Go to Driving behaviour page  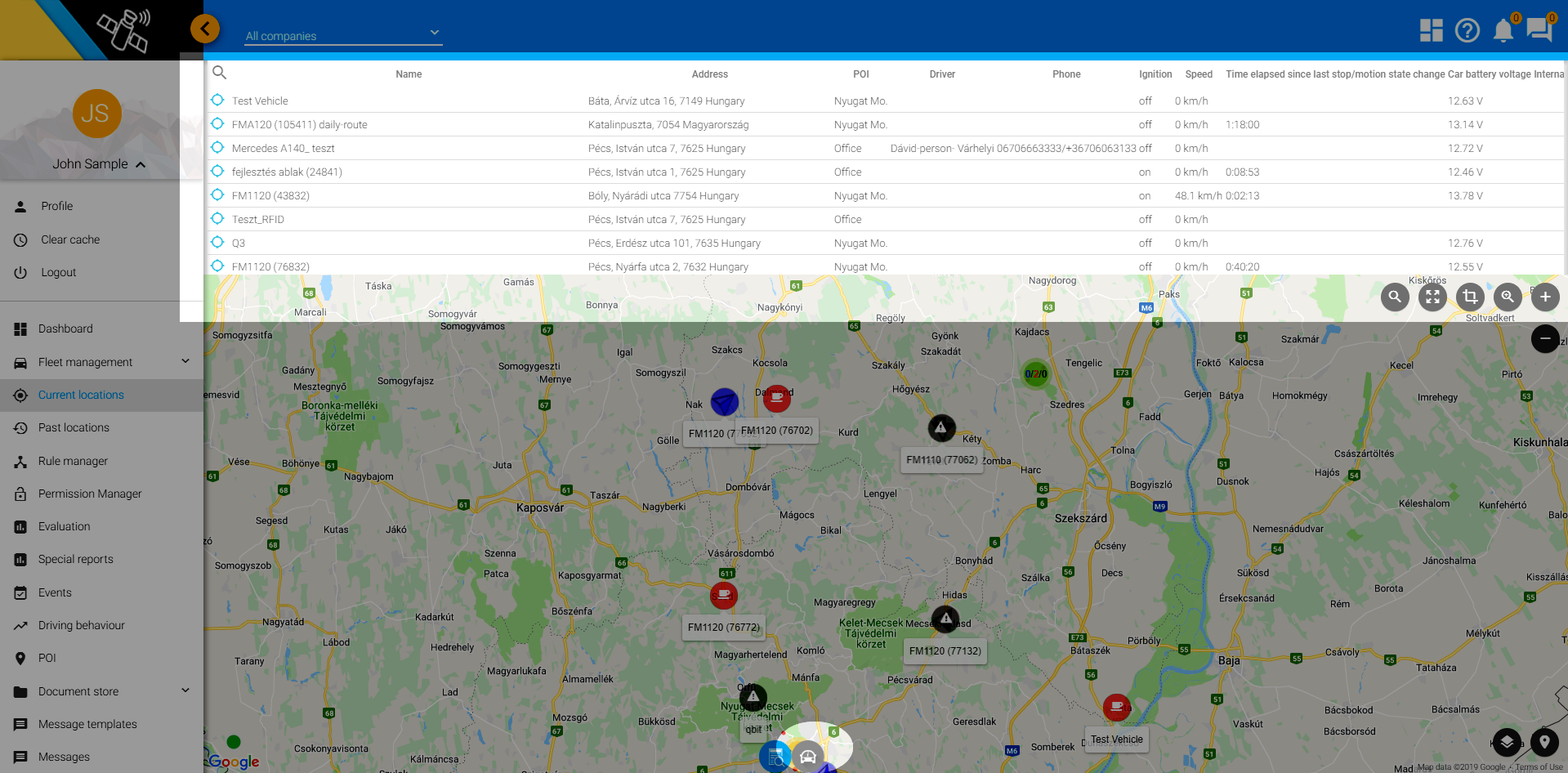pos(81,625)
